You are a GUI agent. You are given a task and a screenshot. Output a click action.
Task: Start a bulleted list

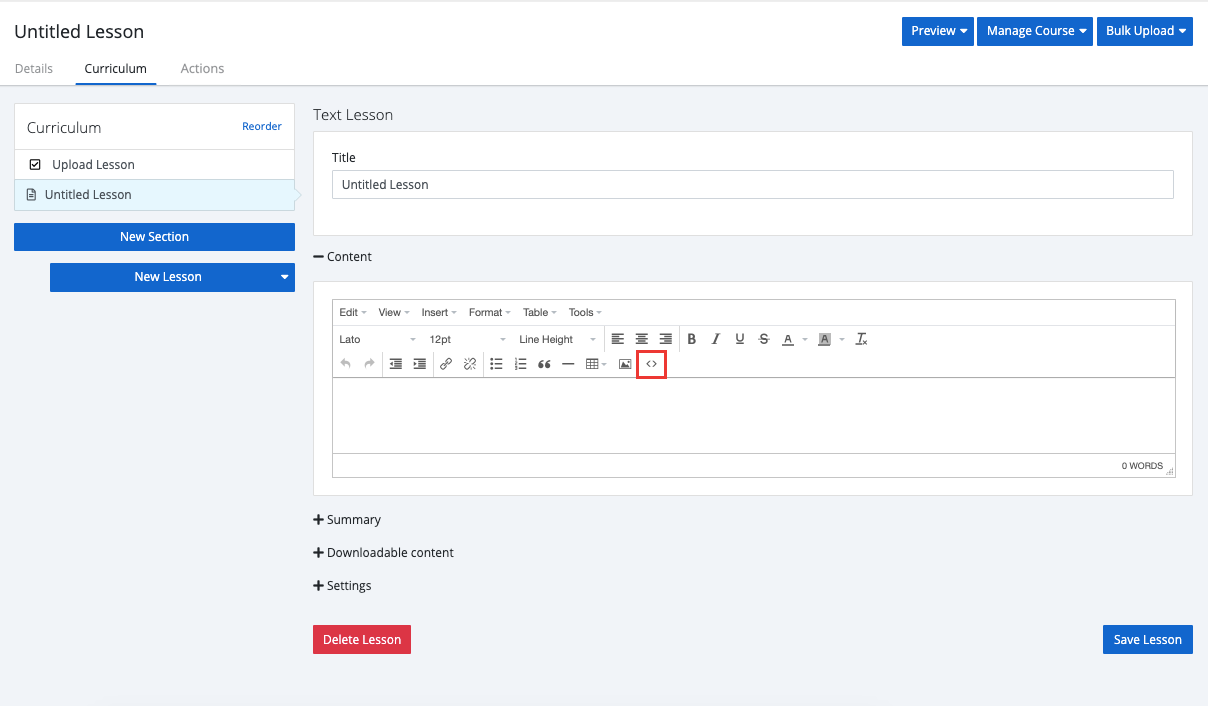pos(496,364)
